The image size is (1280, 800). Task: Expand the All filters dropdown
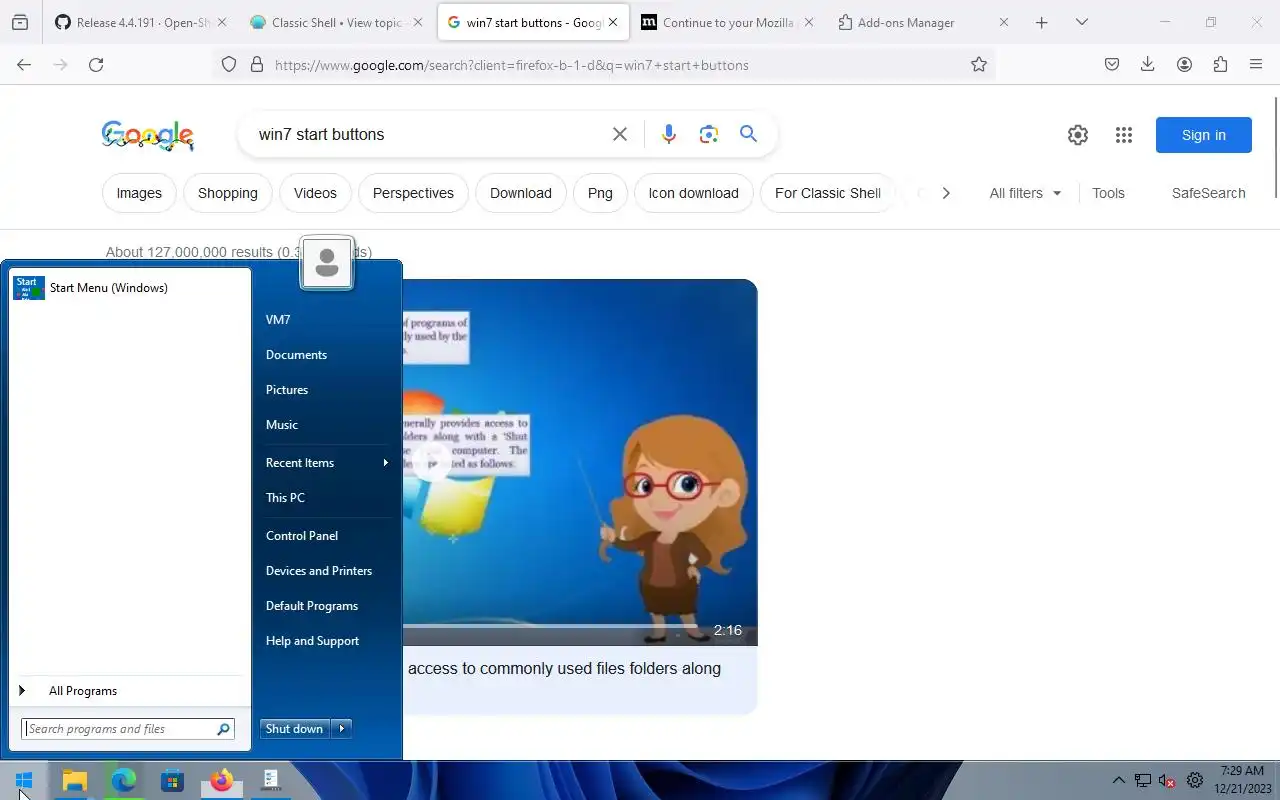[x=1025, y=193]
